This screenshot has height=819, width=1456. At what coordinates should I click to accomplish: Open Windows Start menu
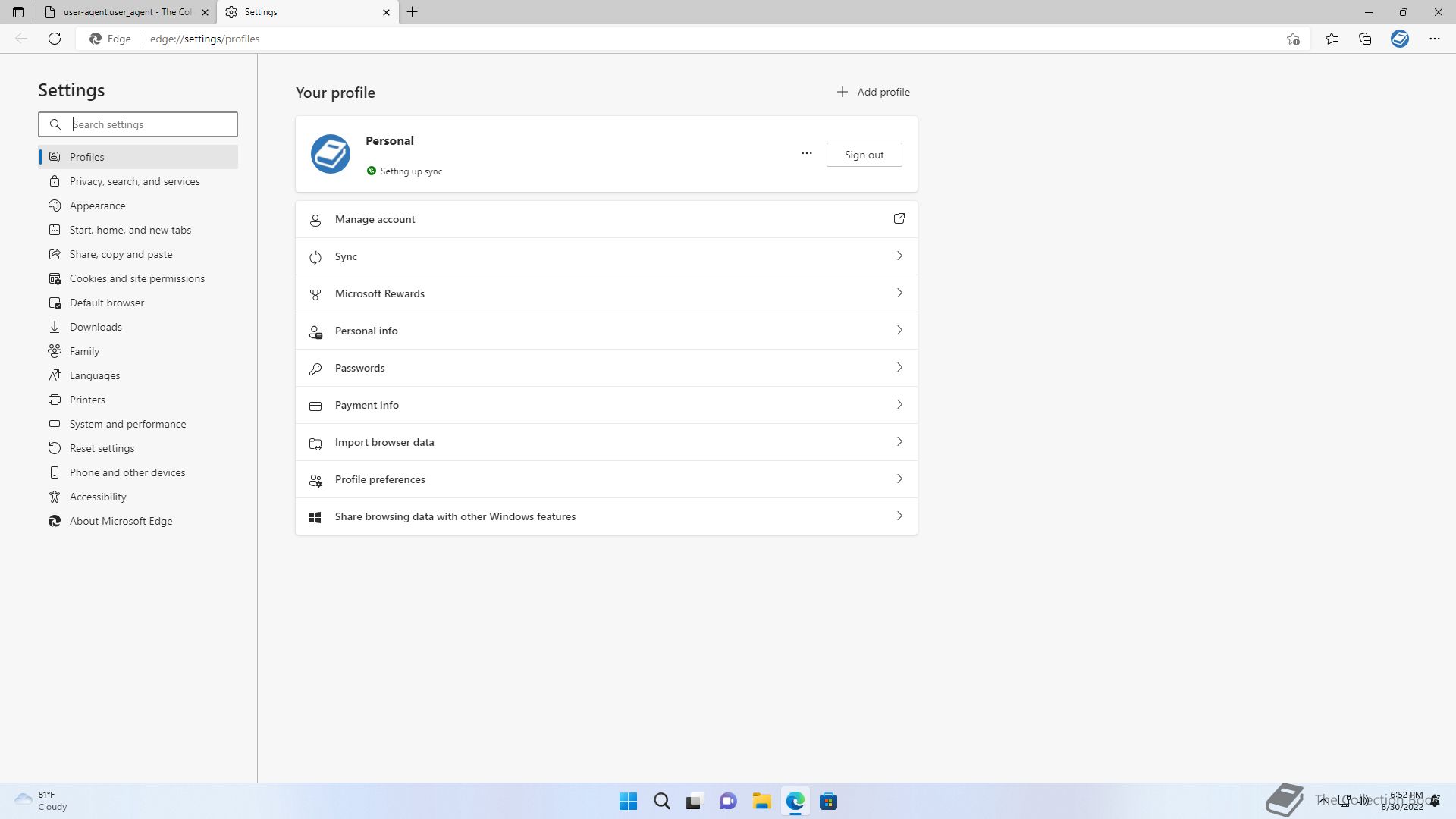(x=628, y=802)
